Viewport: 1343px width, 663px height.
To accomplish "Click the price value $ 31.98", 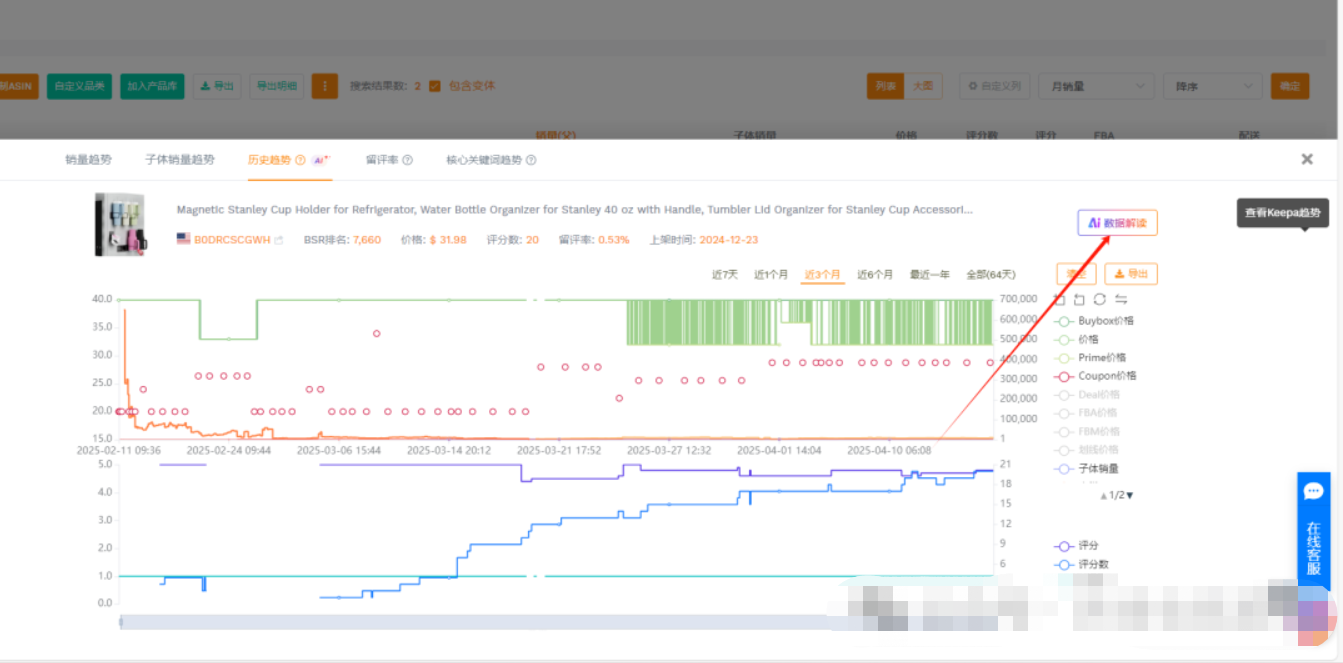I will pyautogui.click(x=448, y=240).
